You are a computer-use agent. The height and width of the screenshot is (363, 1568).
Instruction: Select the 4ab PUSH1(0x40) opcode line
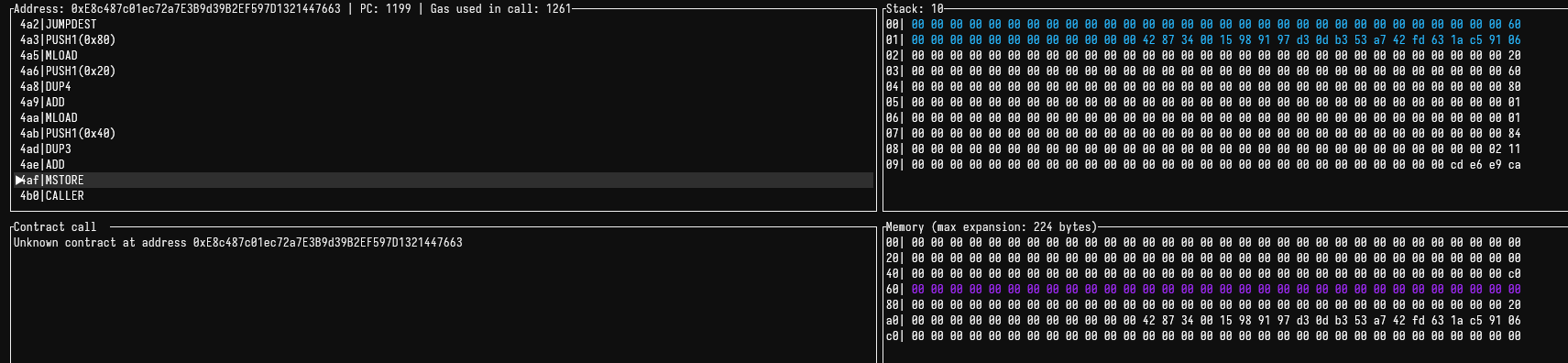(68, 134)
